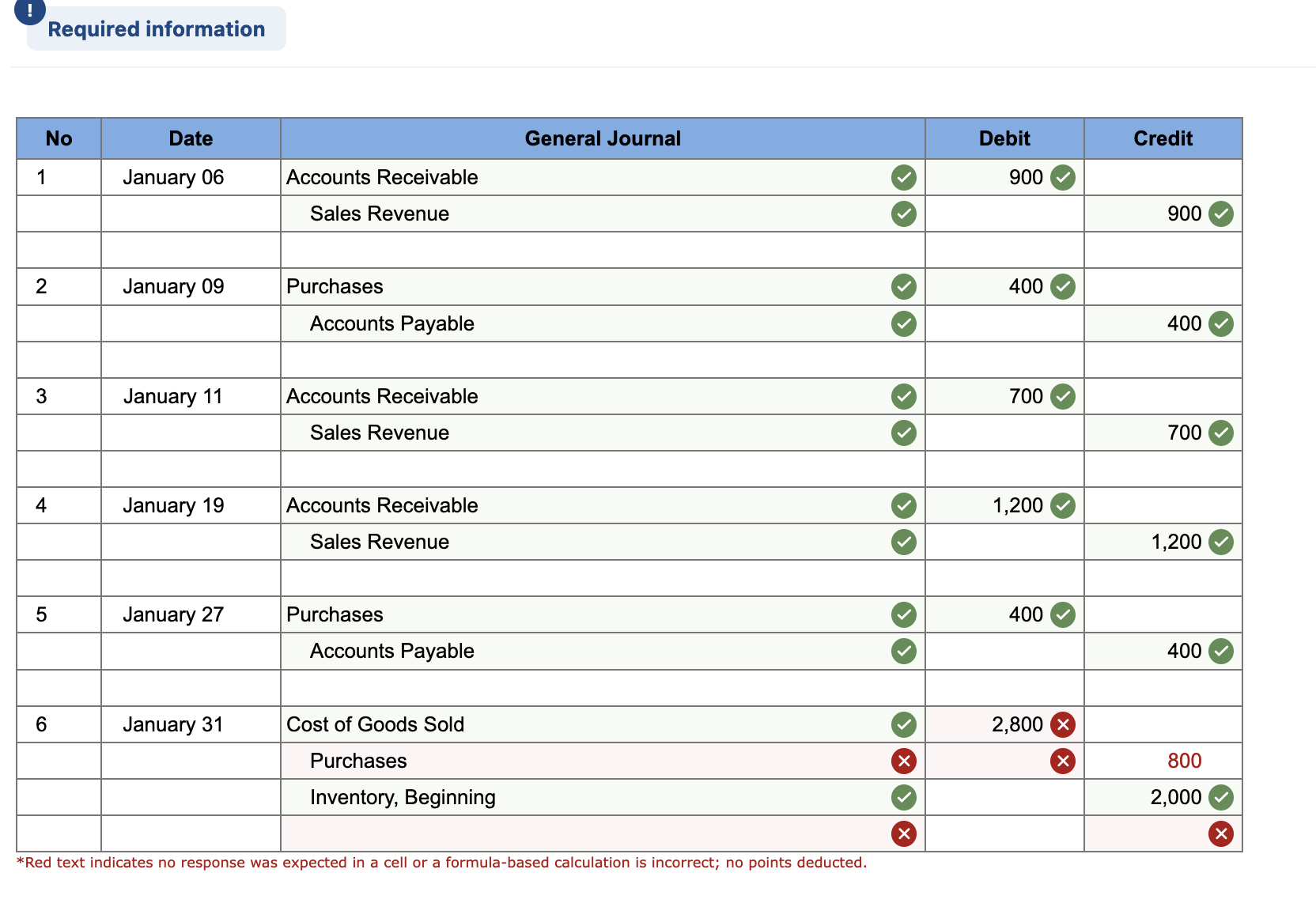This screenshot has height=922, width=1316.
Task: Click red X in last empty journal row
Action: pyautogui.click(x=904, y=833)
